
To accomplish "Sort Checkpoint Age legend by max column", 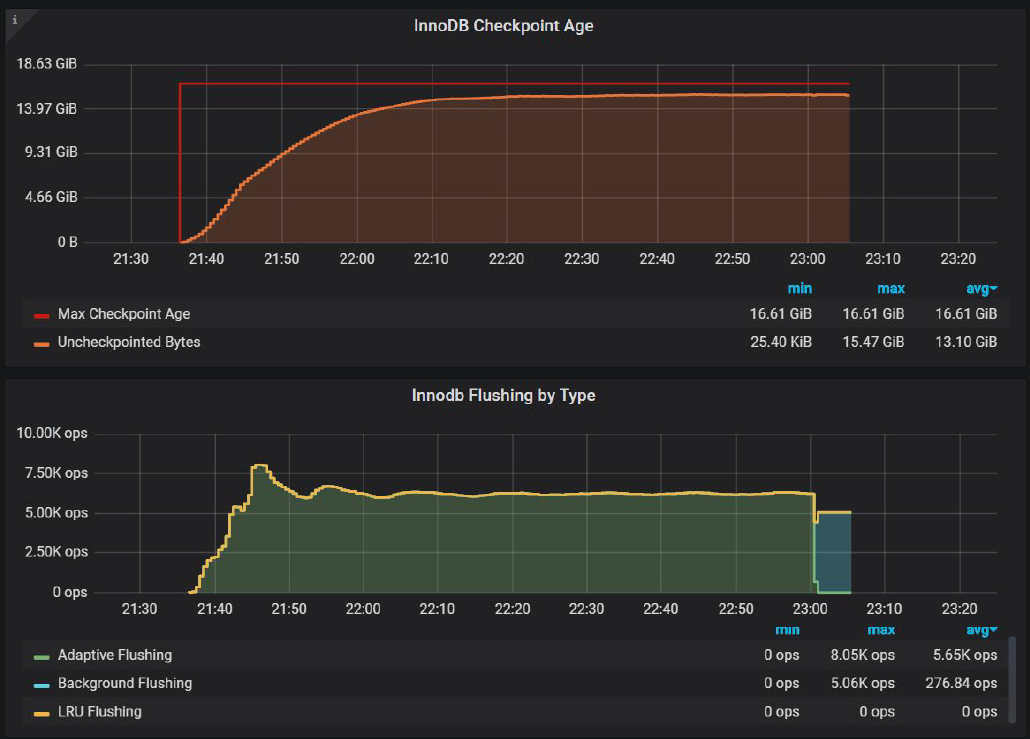I will 890,289.
